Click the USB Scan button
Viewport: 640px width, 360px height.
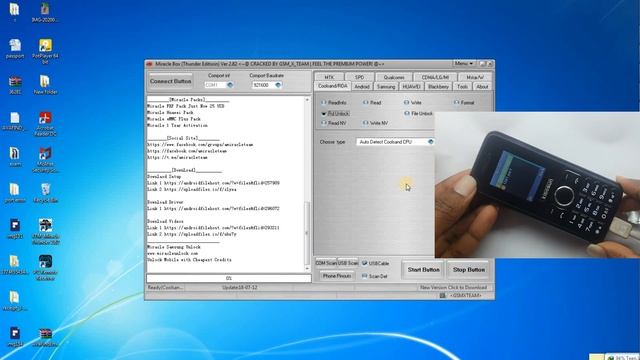coord(348,263)
